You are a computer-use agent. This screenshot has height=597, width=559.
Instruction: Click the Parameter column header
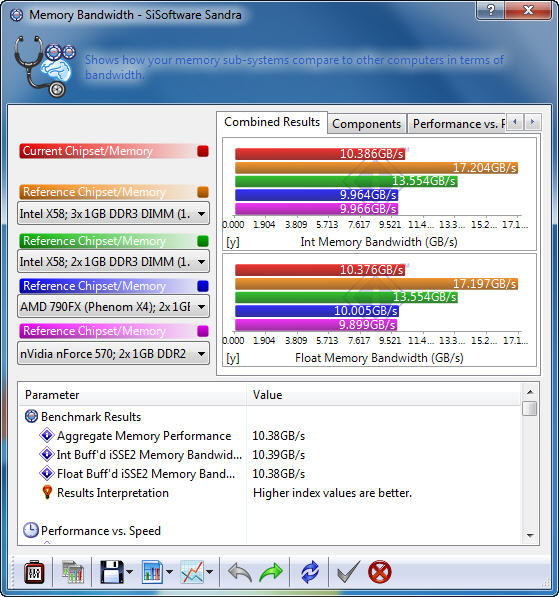coord(132,395)
